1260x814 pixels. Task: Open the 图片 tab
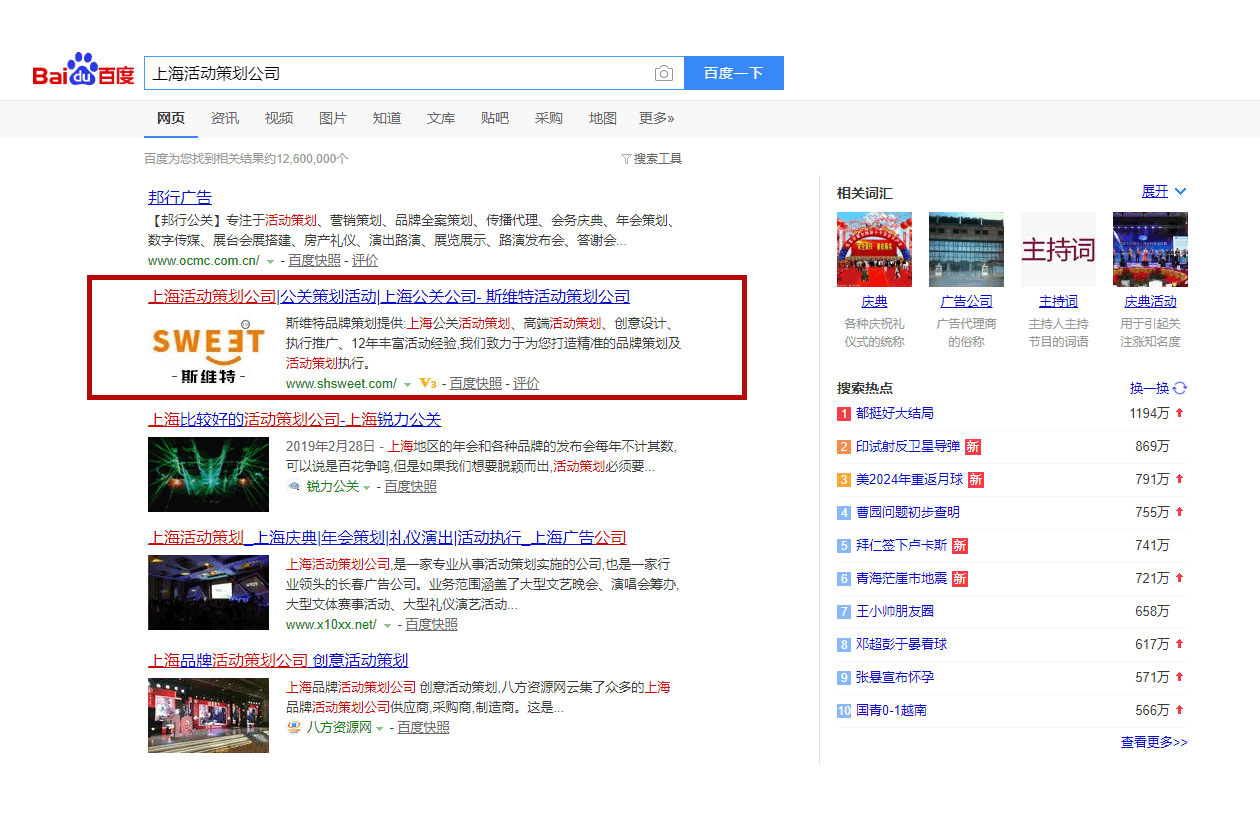click(x=333, y=118)
